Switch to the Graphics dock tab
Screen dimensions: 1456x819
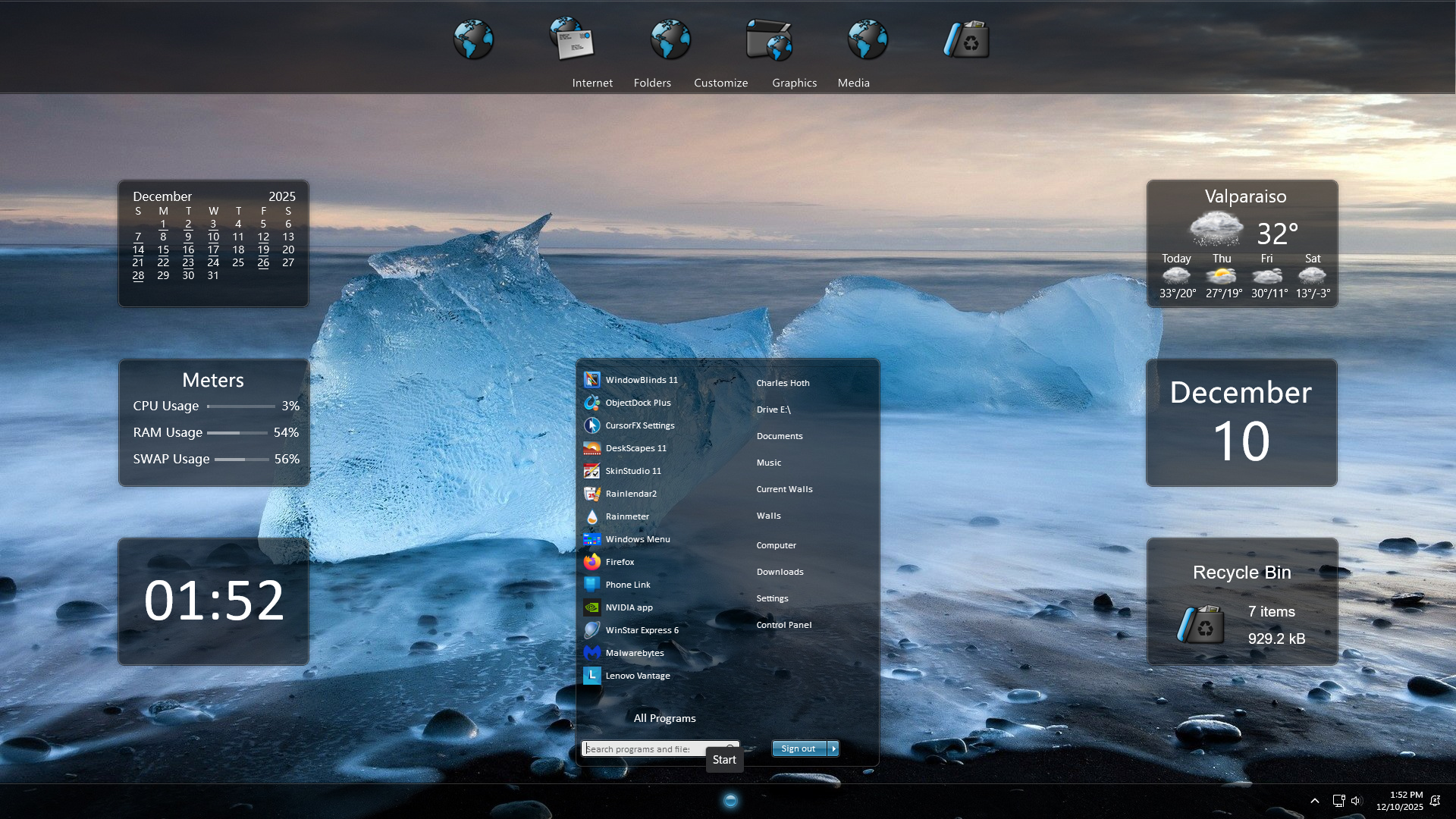tap(794, 83)
